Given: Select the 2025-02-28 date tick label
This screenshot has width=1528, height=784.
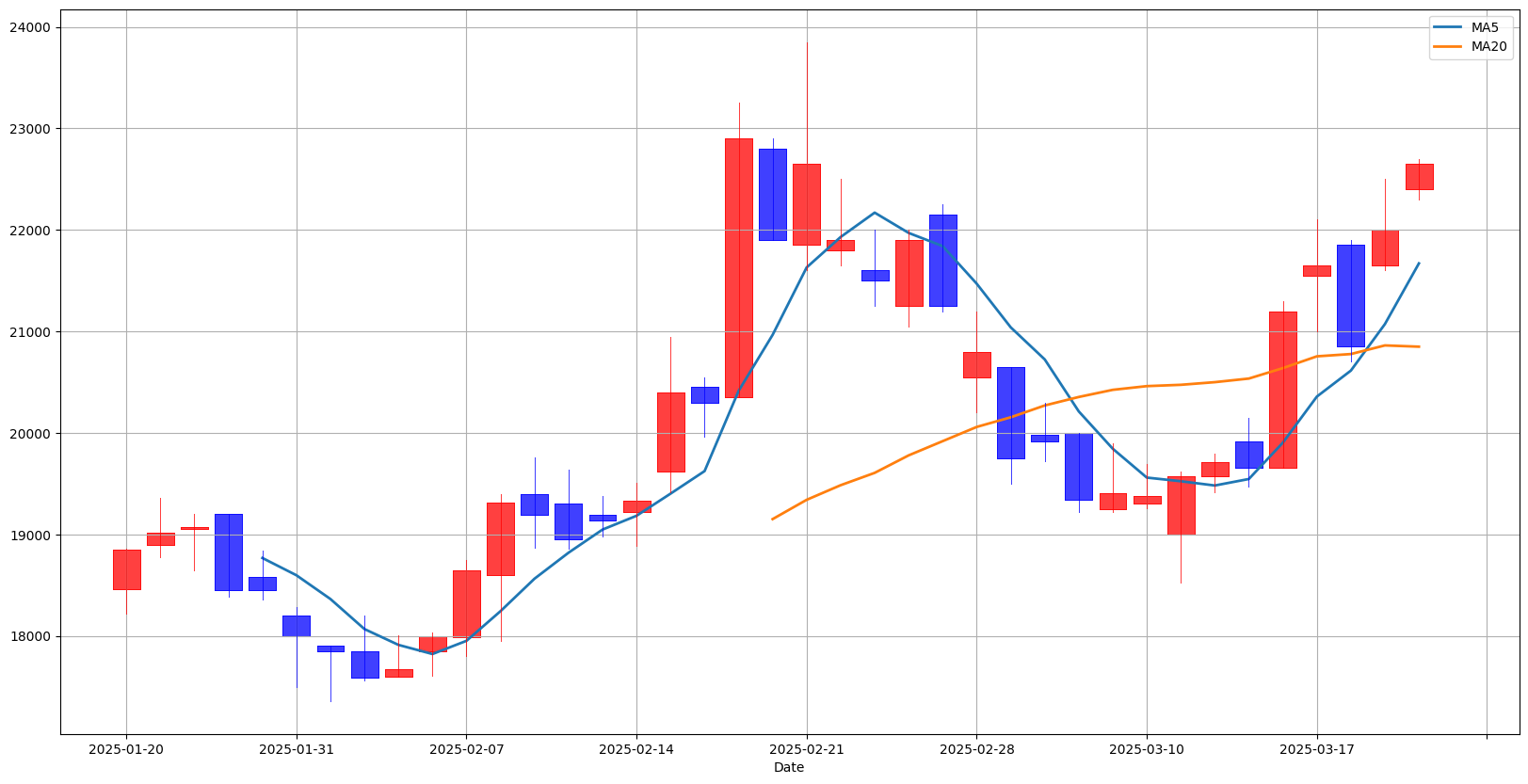Looking at the screenshot, I should click(976, 749).
